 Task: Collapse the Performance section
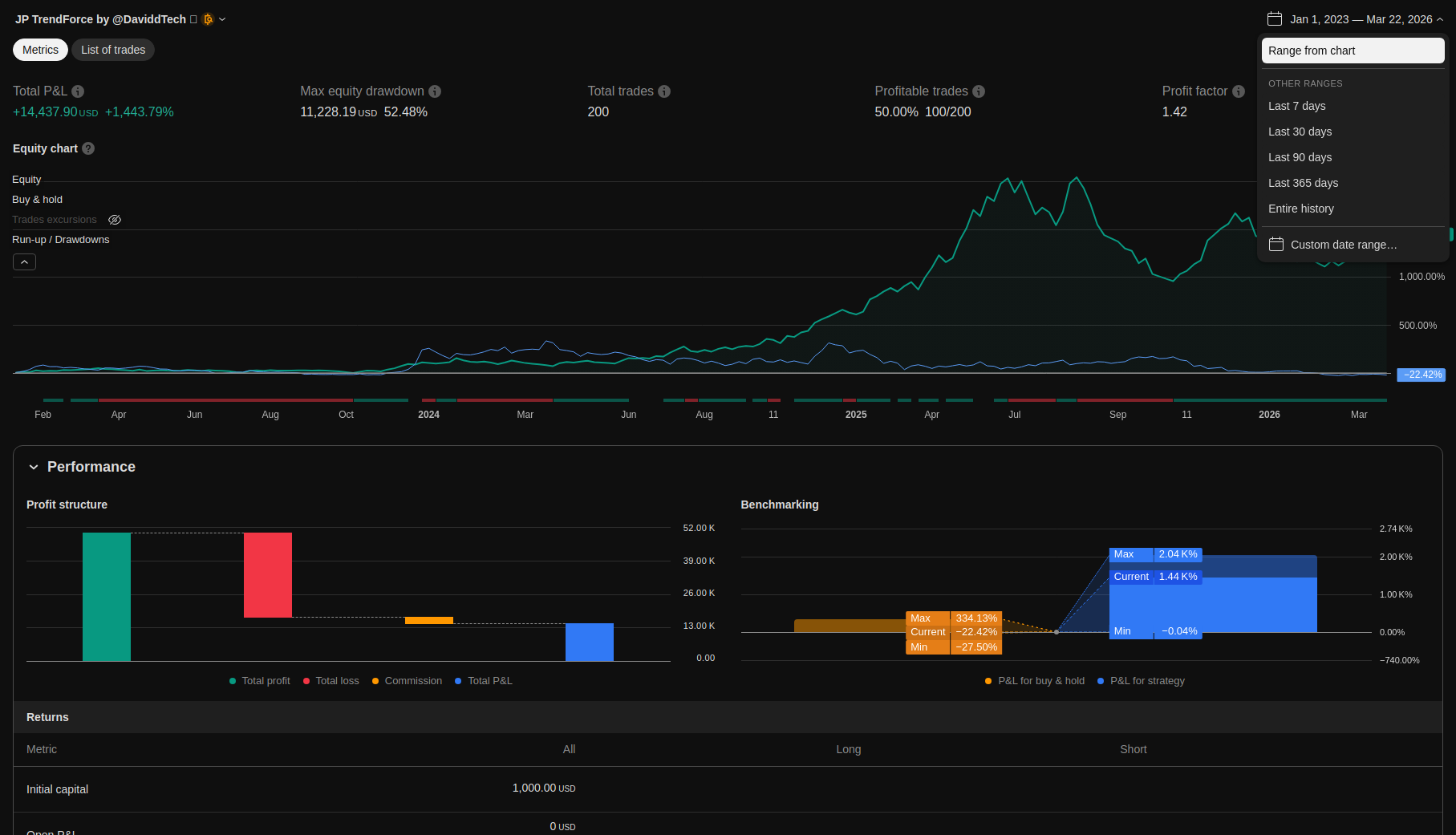pos(34,467)
